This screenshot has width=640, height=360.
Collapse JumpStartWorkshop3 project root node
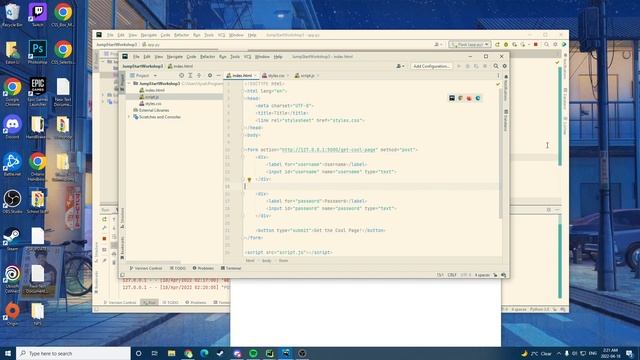pos(130,83)
